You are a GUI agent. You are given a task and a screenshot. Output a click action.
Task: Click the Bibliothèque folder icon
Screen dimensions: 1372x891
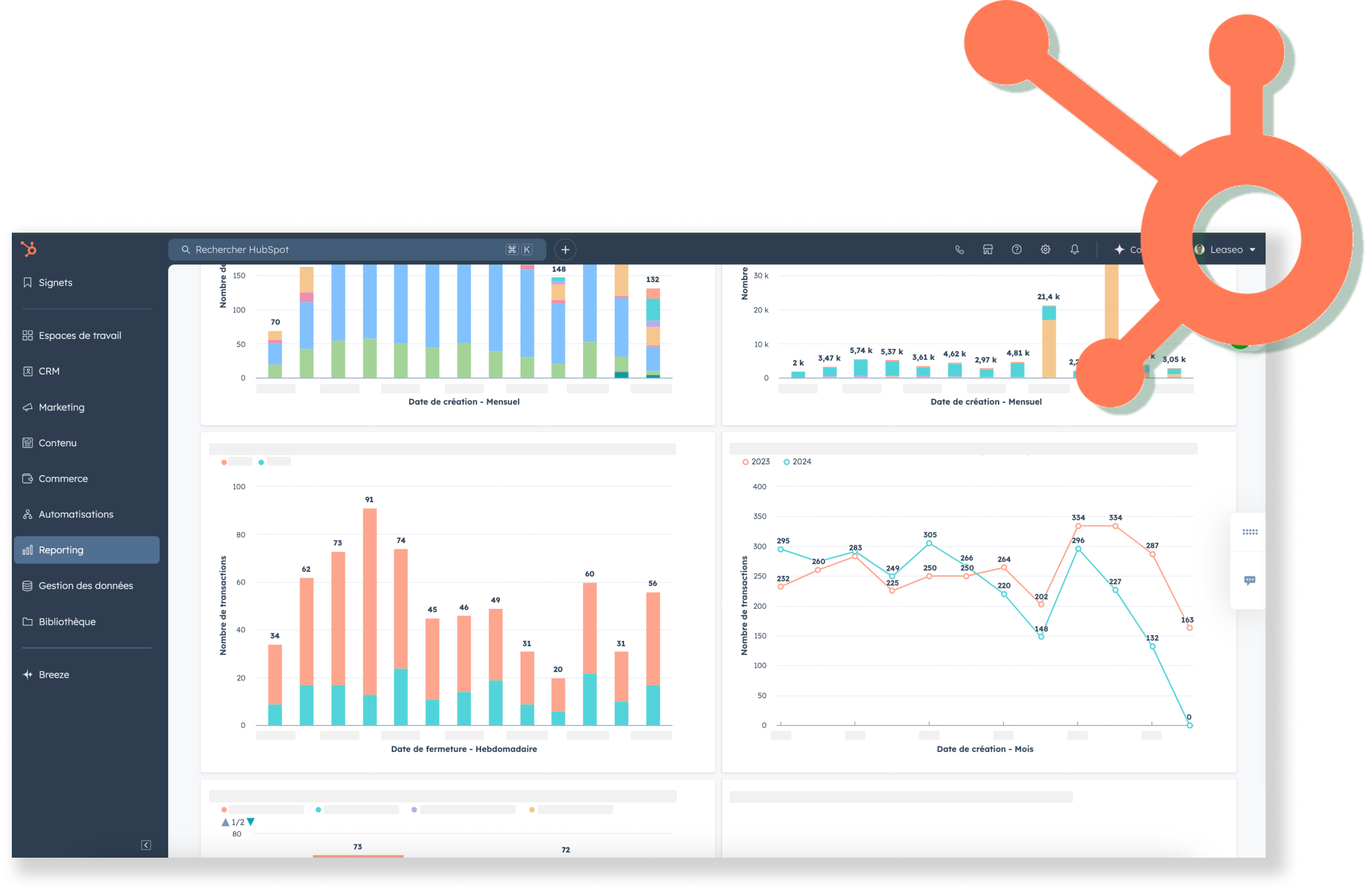coord(27,622)
